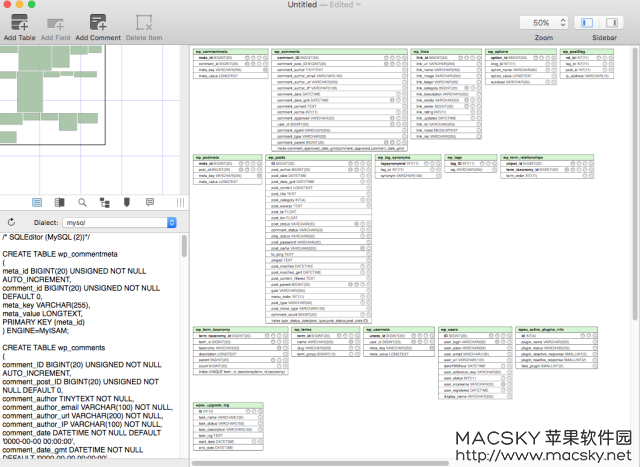Select the wp_posts table header

(x=318, y=157)
